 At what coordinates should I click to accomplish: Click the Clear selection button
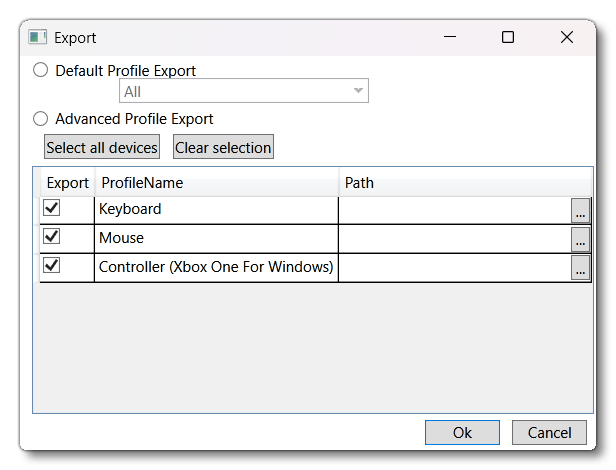[223, 147]
